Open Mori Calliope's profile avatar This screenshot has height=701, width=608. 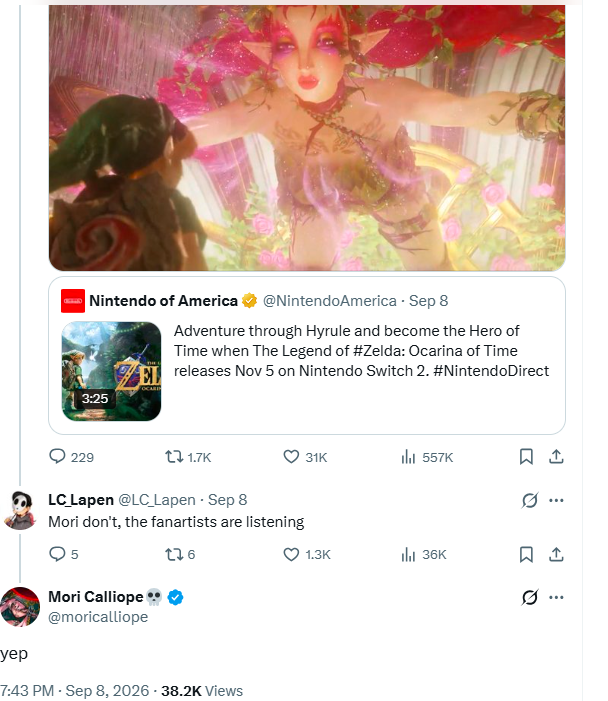coord(20,607)
